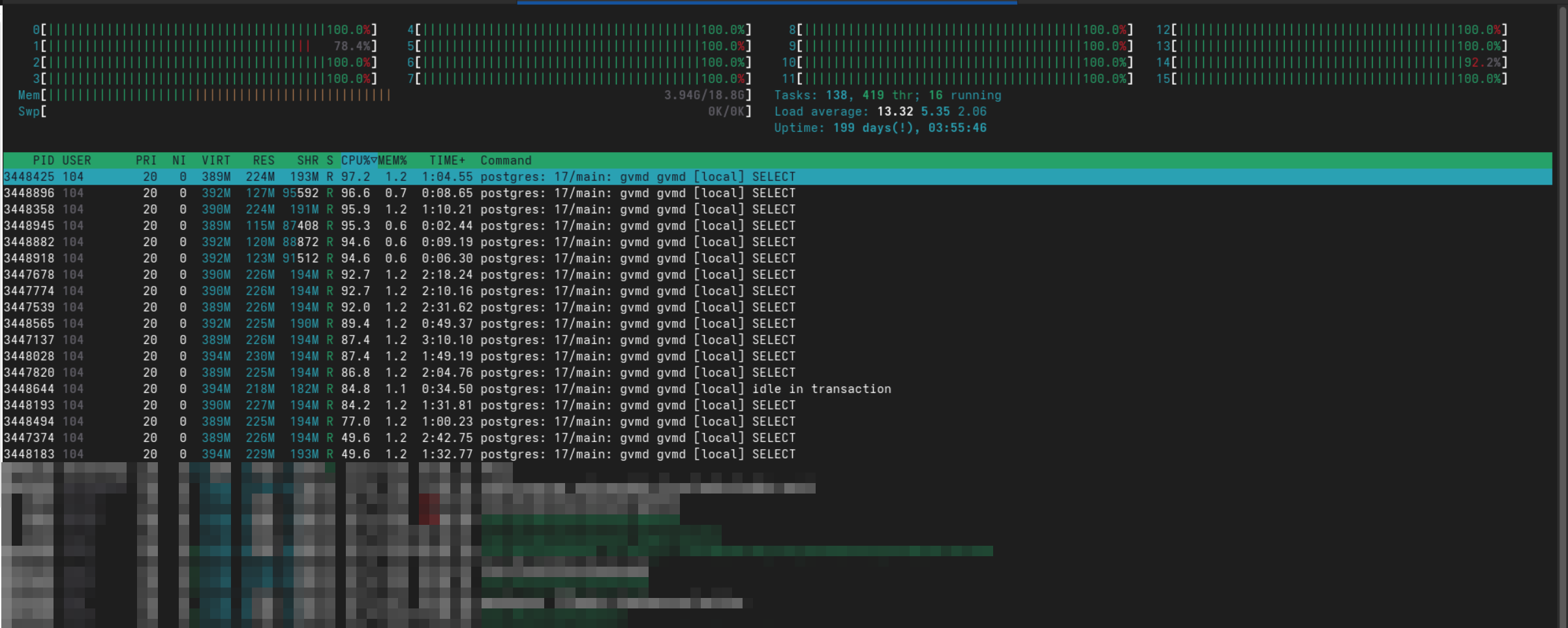Select process row with PID 3448358
Image resolution: width=1568 pixels, height=628 pixels.
[x=777, y=210]
